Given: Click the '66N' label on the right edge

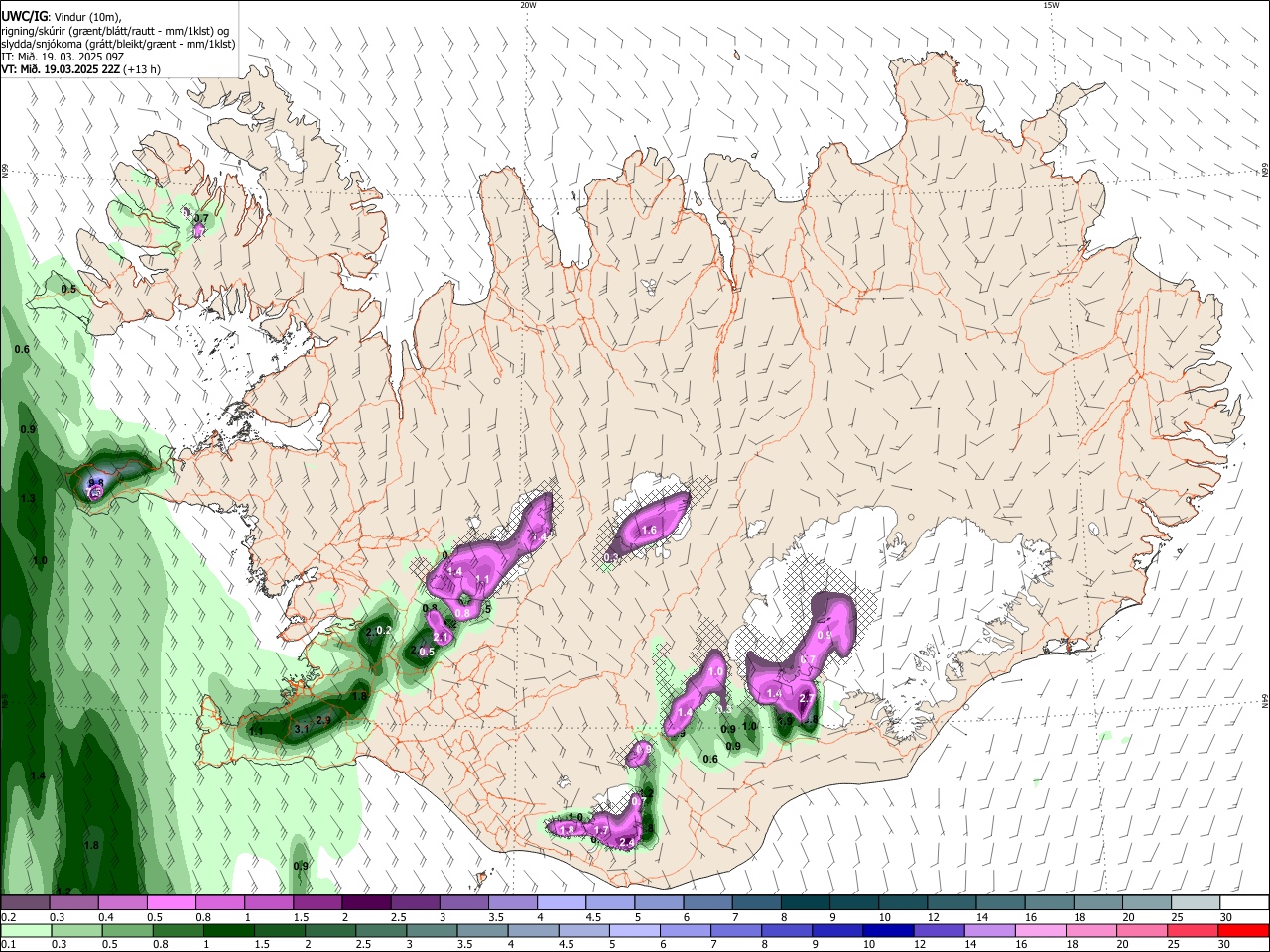Looking at the screenshot, I should (1265, 171).
